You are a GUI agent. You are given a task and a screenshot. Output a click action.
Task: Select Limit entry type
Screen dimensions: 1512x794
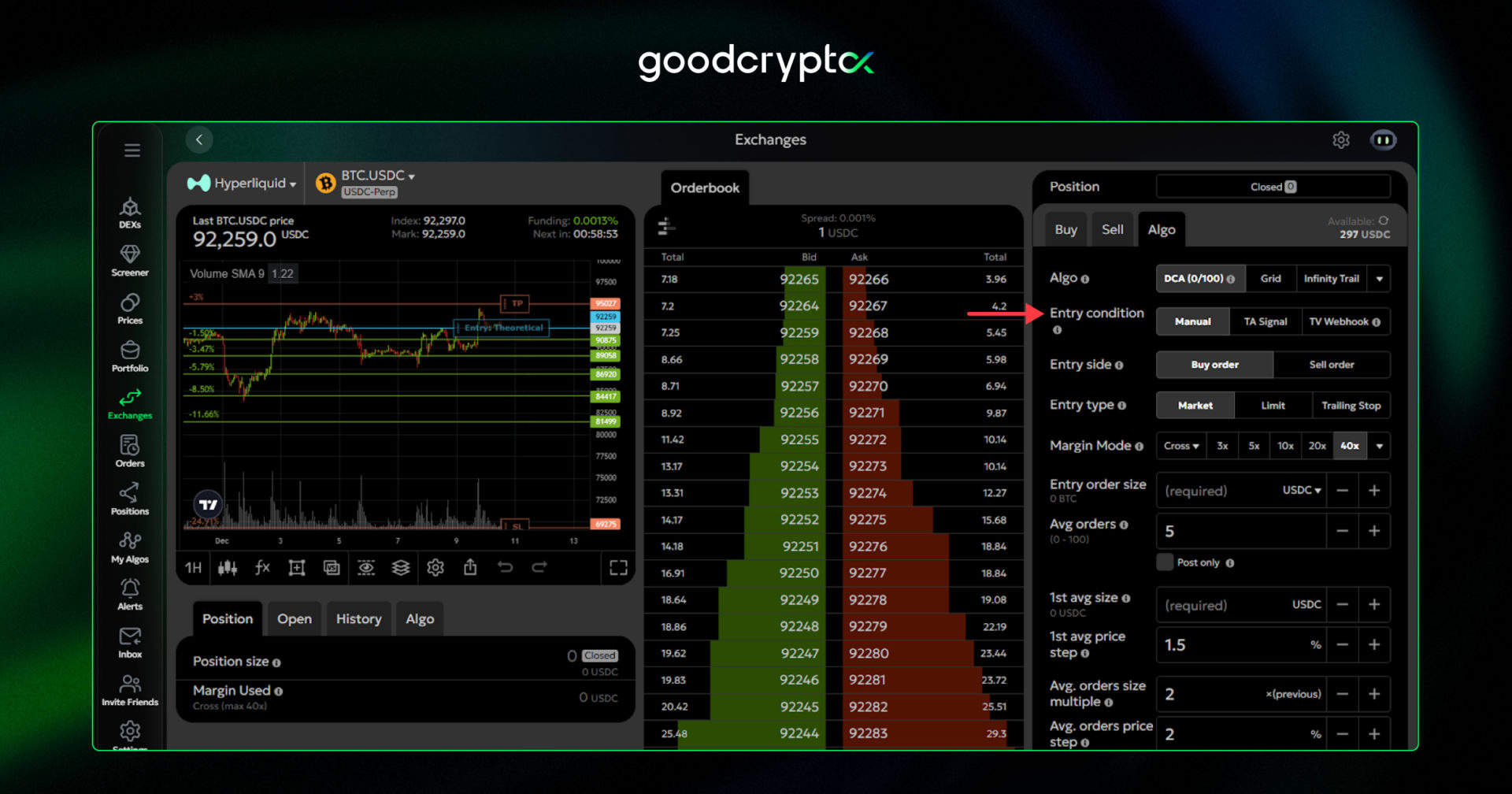[x=1273, y=406]
